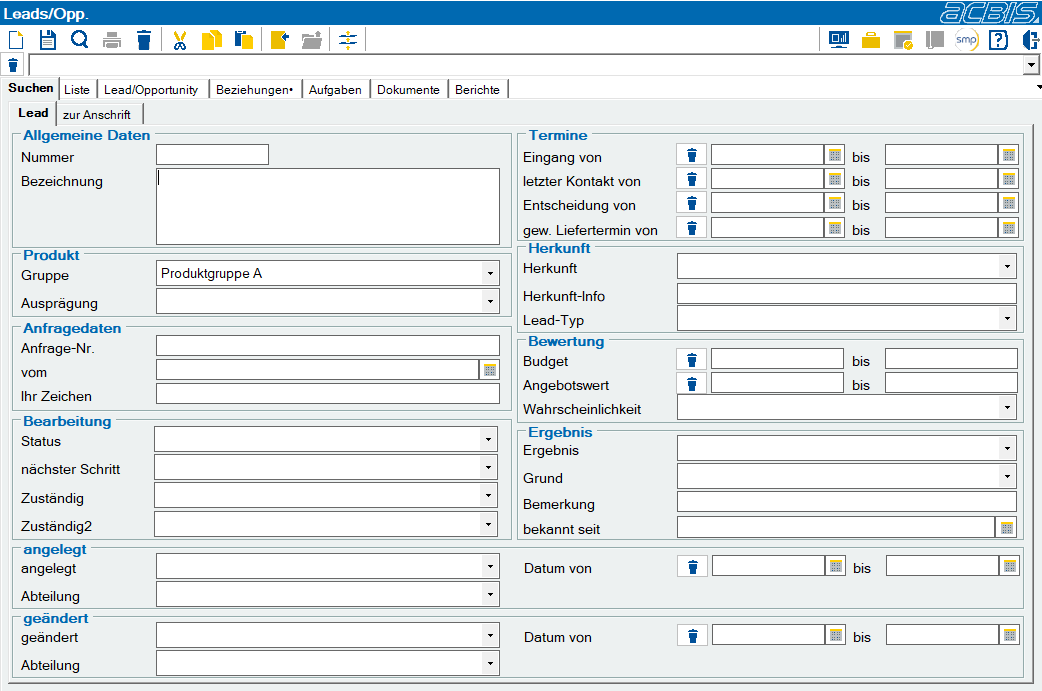Click trash icon next to Budget
The width and height of the screenshot is (1042, 691).
692,360
